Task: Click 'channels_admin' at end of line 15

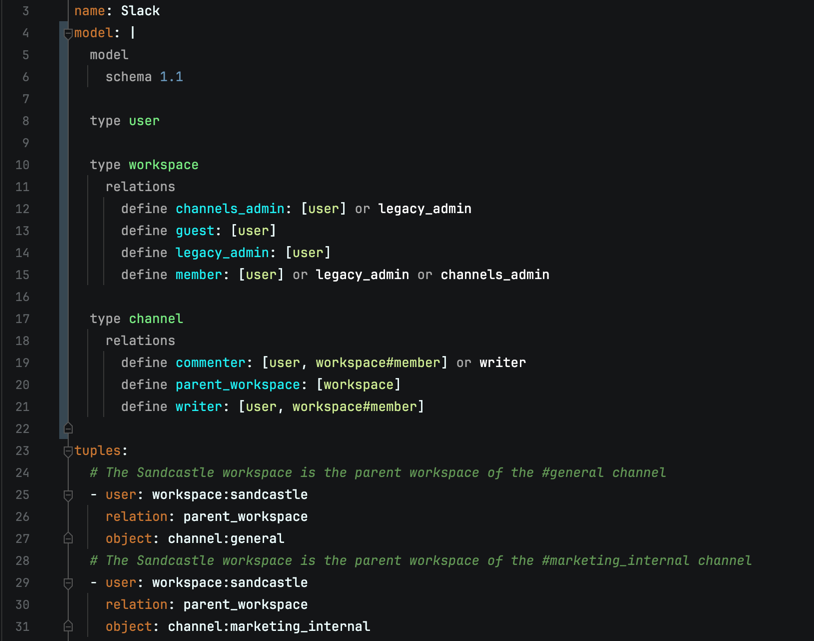Action: point(495,275)
